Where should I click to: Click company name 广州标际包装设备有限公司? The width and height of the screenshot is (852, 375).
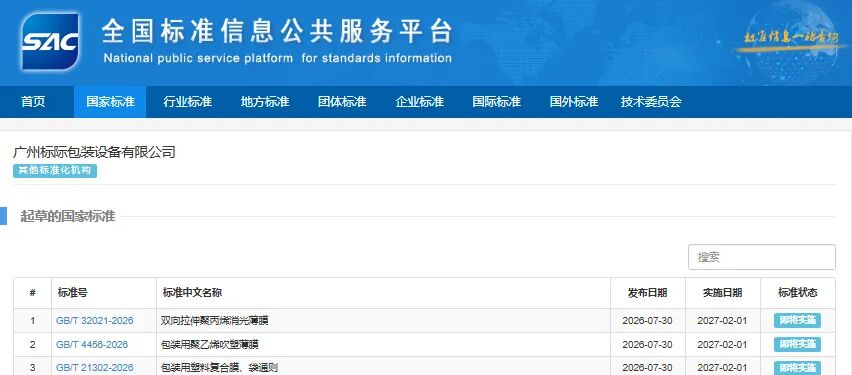94,152
